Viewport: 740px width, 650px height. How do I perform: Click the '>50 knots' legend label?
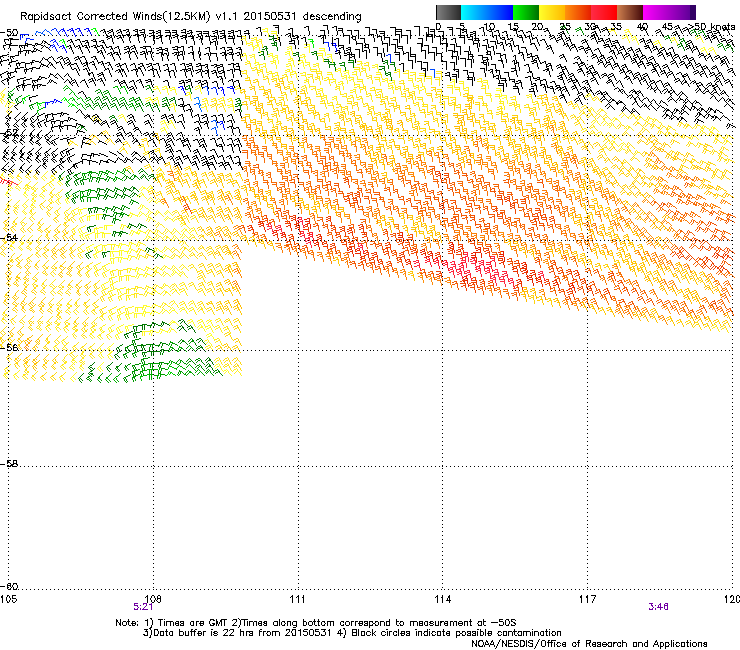point(711,27)
